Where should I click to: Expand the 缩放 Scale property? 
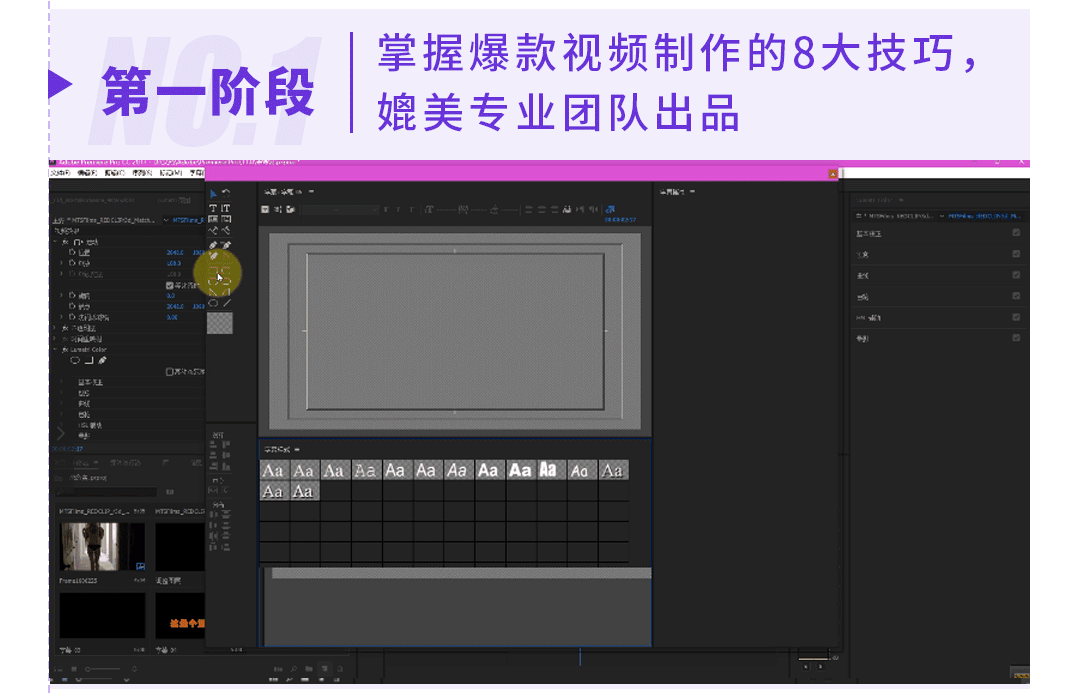62,263
